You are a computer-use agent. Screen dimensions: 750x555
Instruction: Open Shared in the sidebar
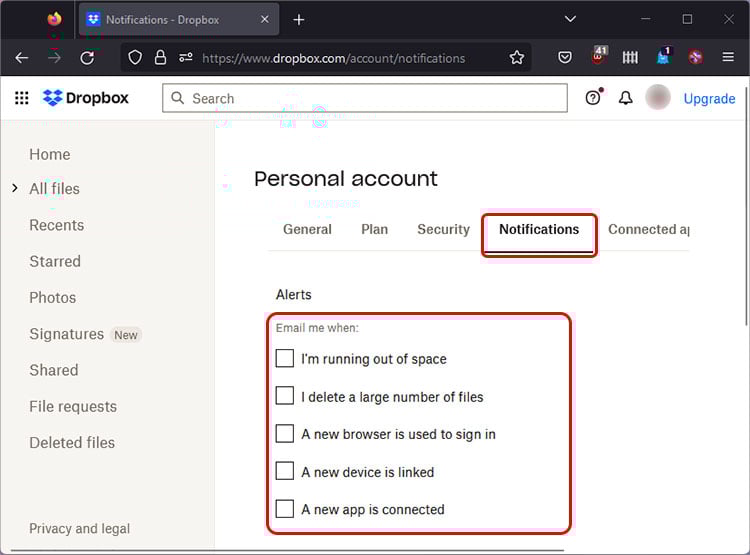[54, 370]
